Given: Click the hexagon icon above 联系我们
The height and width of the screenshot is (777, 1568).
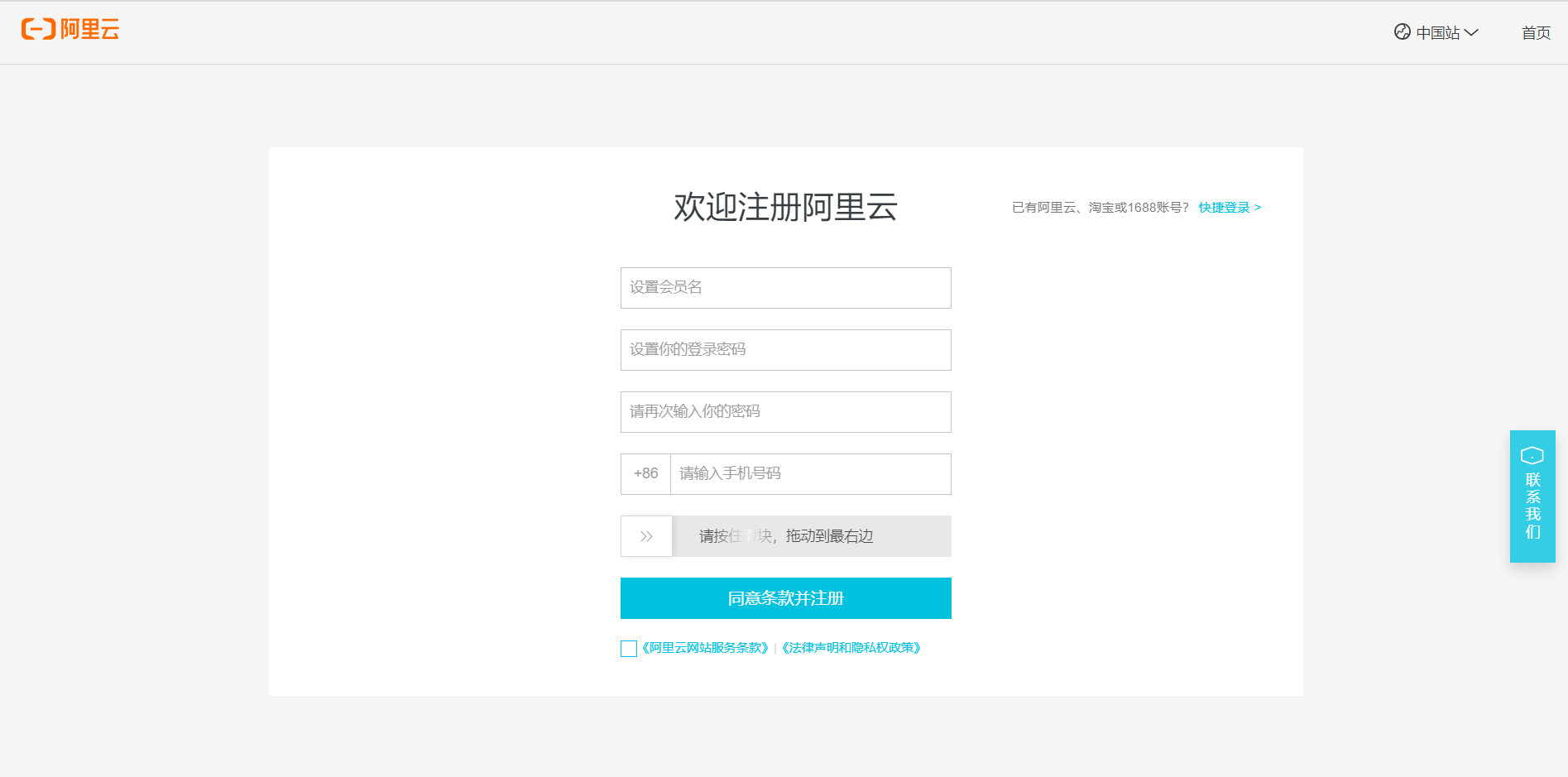Looking at the screenshot, I should tap(1532, 456).
